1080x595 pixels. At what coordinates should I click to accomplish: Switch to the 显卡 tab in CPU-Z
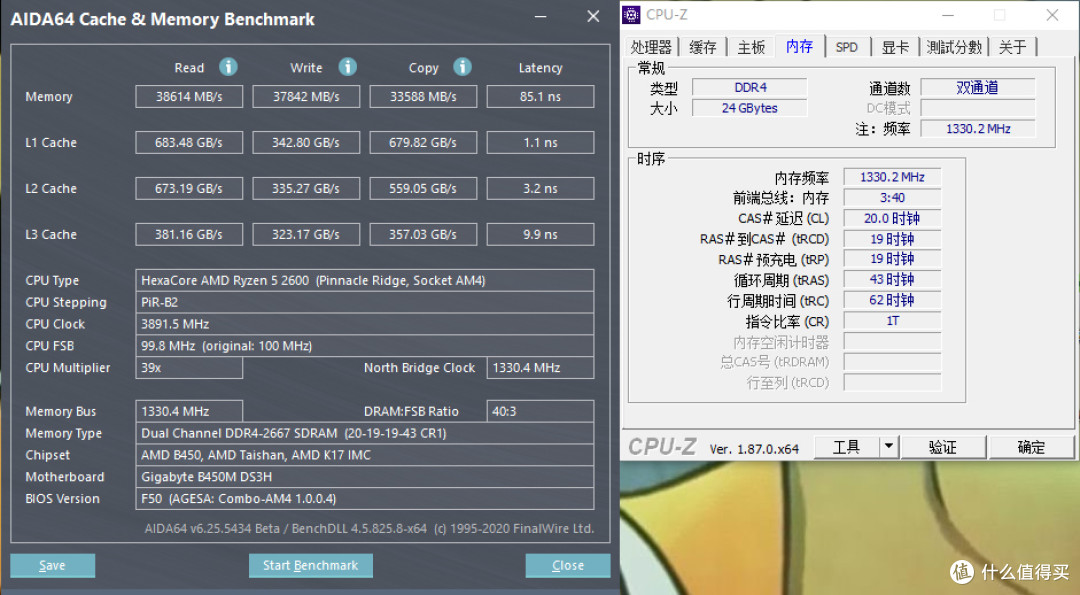pos(895,47)
